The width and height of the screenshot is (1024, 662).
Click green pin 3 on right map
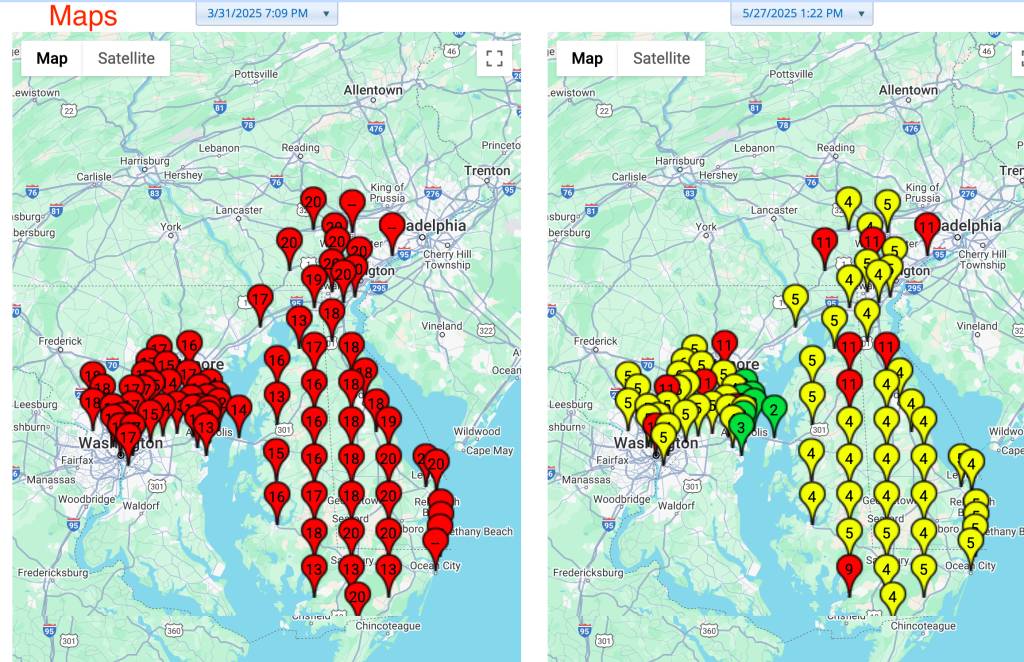[740, 425]
